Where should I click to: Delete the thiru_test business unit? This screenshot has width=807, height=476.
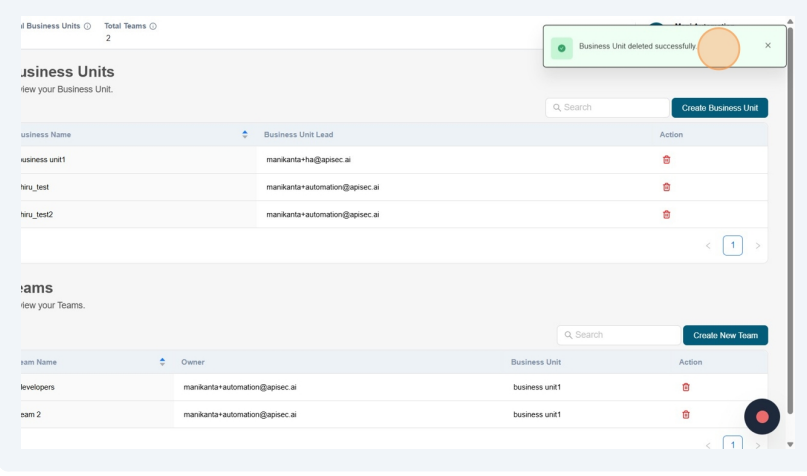coord(667,187)
